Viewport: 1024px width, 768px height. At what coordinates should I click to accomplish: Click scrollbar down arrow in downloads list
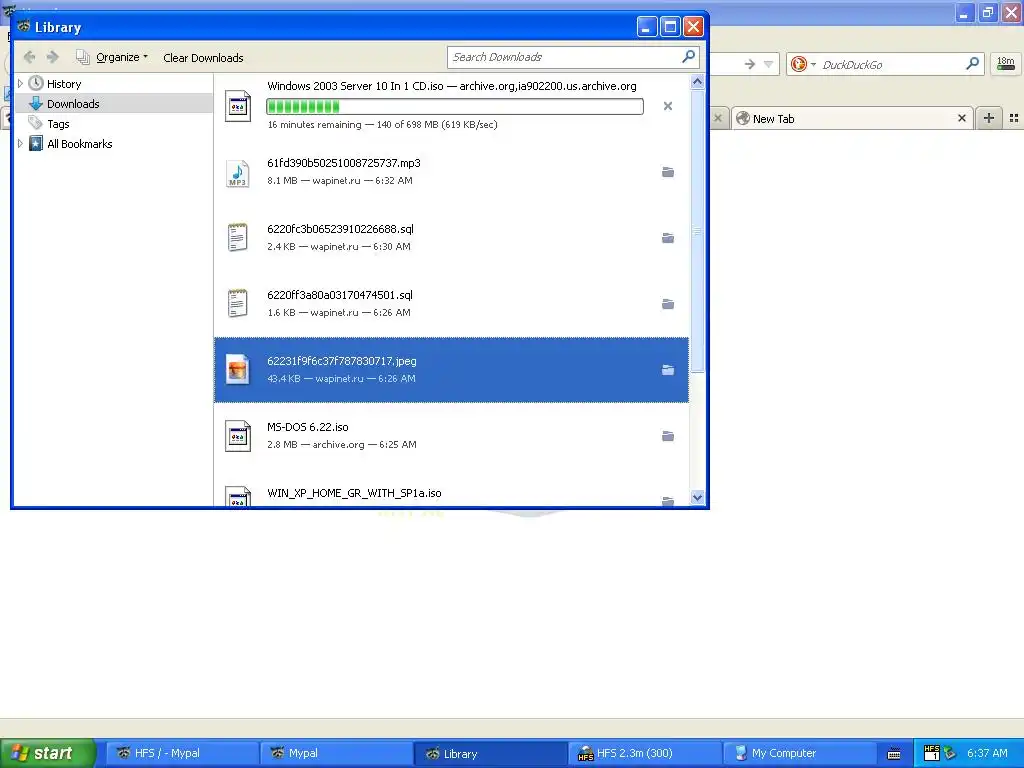pyautogui.click(x=697, y=497)
